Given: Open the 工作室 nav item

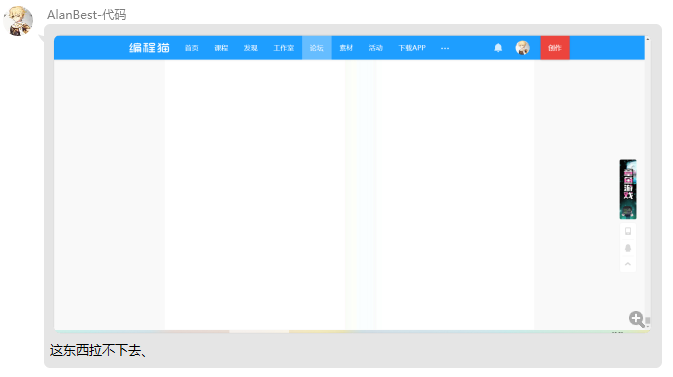Looking at the screenshot, I should (x=284, y=48).
